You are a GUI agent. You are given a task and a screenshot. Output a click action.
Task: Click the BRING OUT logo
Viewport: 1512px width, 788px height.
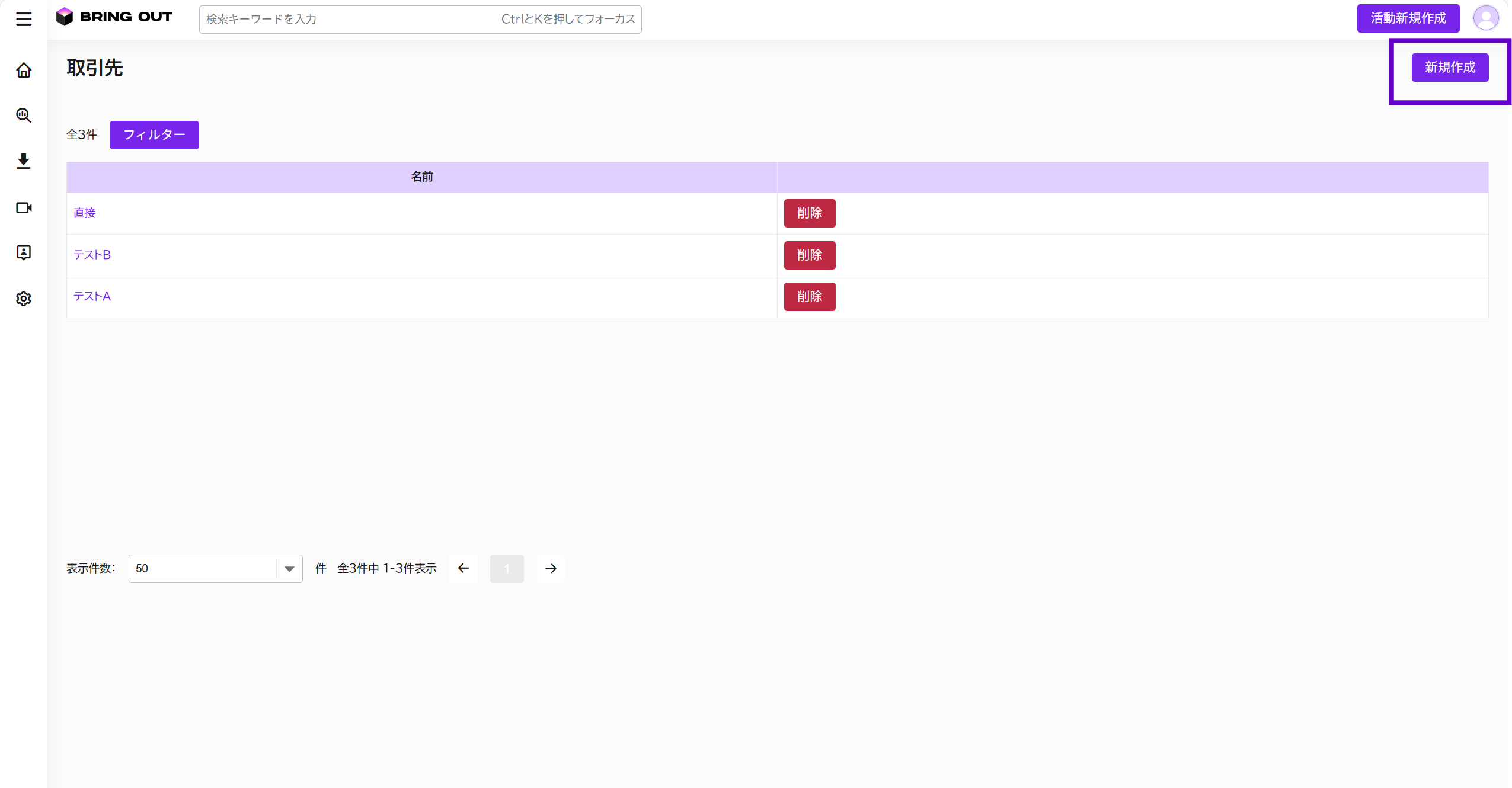[x=114, y=17]
